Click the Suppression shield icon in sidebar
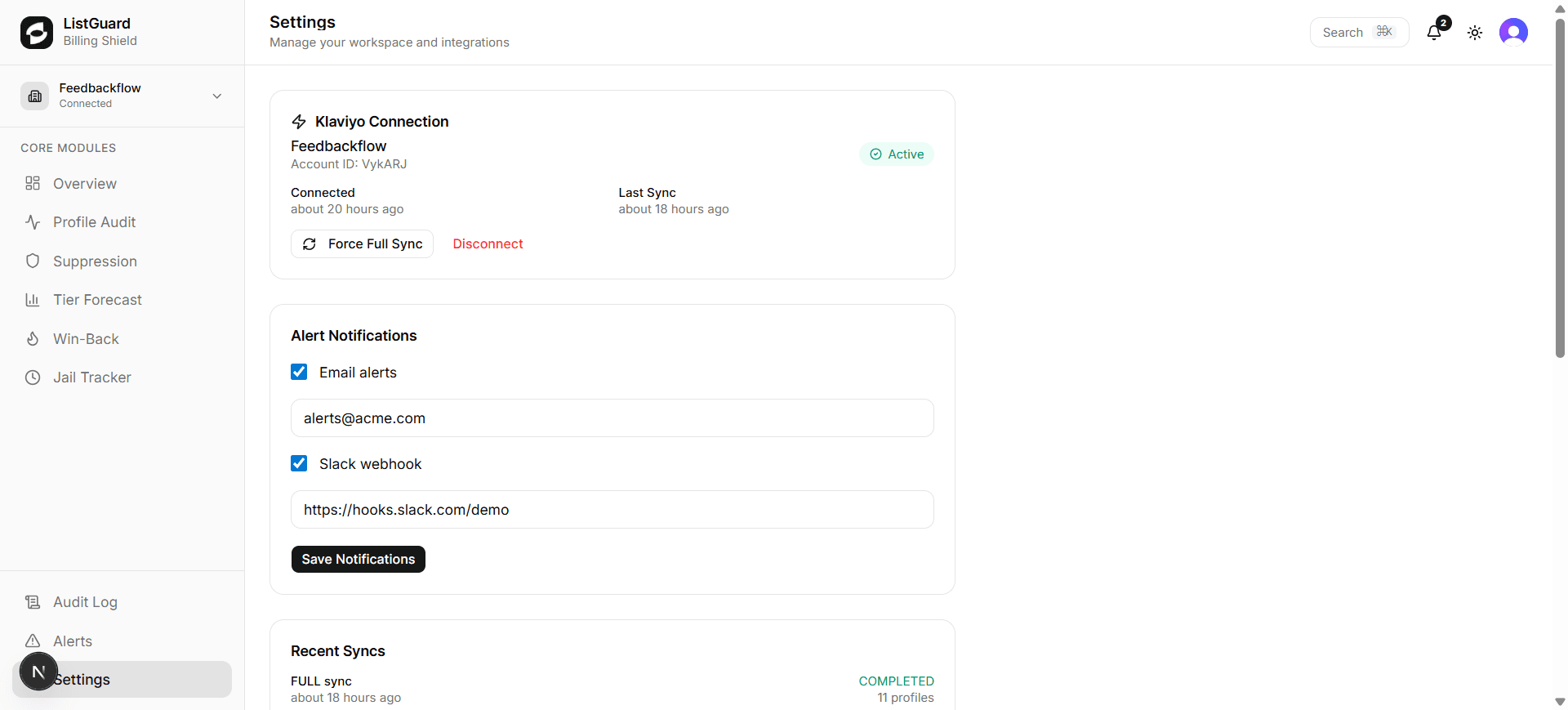 tap(33, 261)
